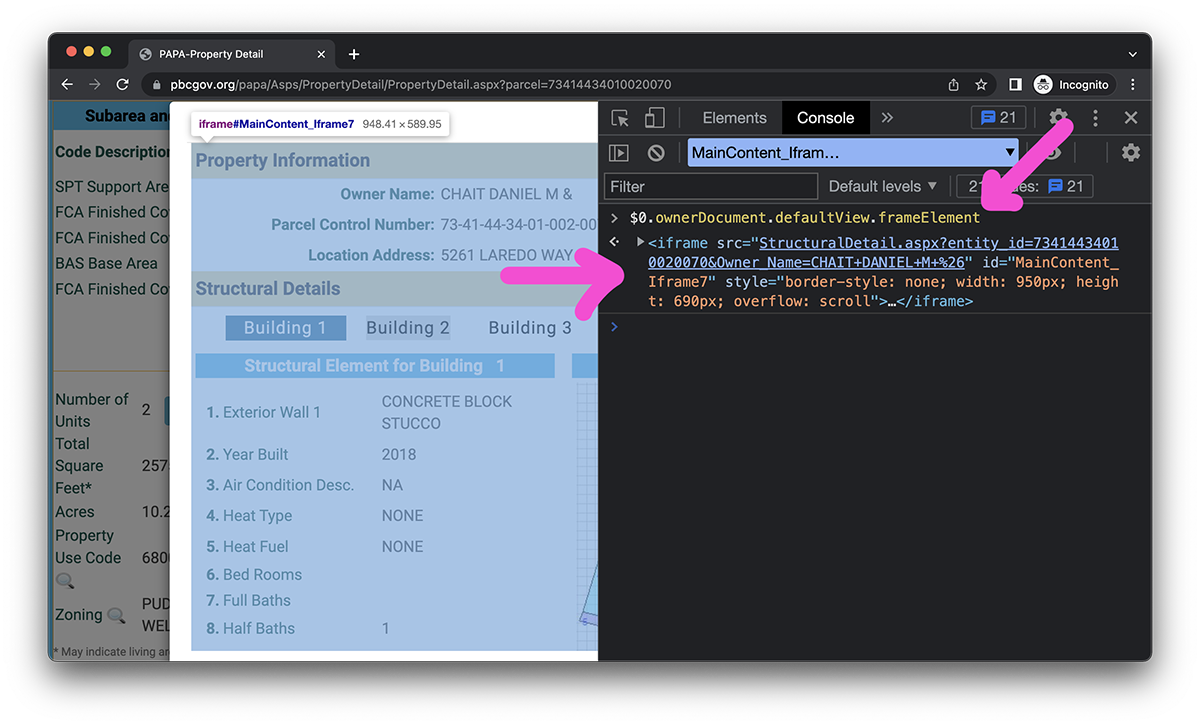
Task: Expand the iframe element disclosure triangle
Action: (640, 242)
